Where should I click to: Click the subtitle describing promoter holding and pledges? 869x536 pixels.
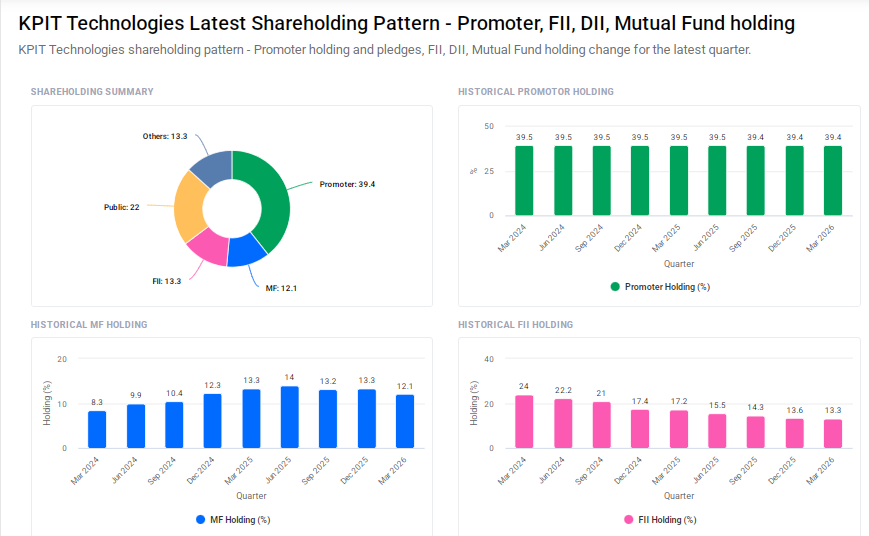coord(385,50)
